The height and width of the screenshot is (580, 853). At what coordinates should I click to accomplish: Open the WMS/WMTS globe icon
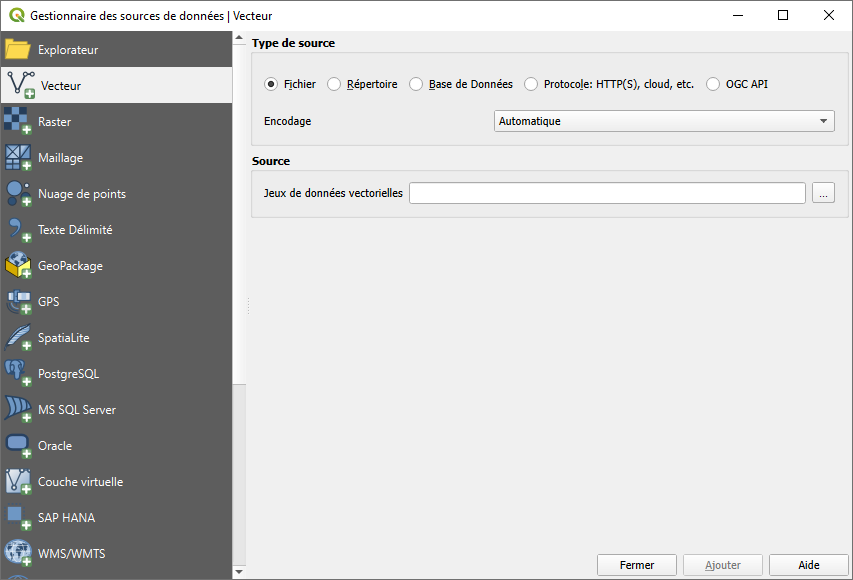(18, 553)
